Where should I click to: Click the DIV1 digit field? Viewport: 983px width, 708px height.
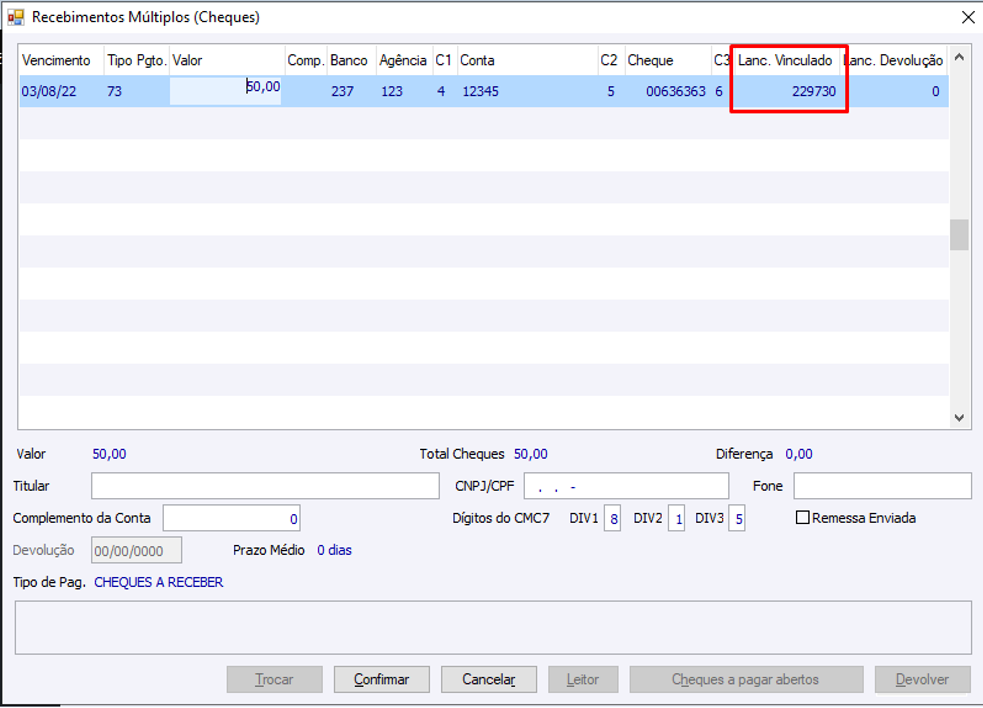pos(612,519)
